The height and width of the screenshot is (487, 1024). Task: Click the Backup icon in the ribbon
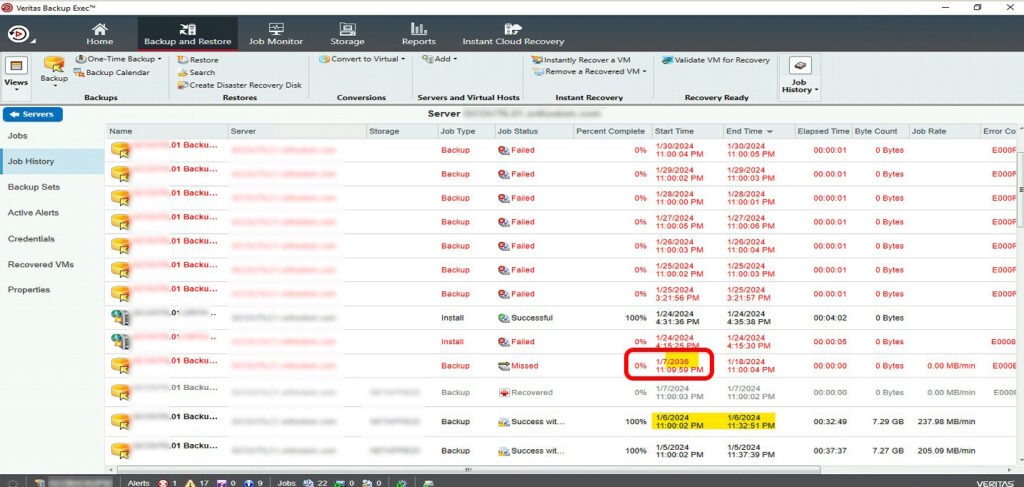pyautogui.click(x=54, y=70)
